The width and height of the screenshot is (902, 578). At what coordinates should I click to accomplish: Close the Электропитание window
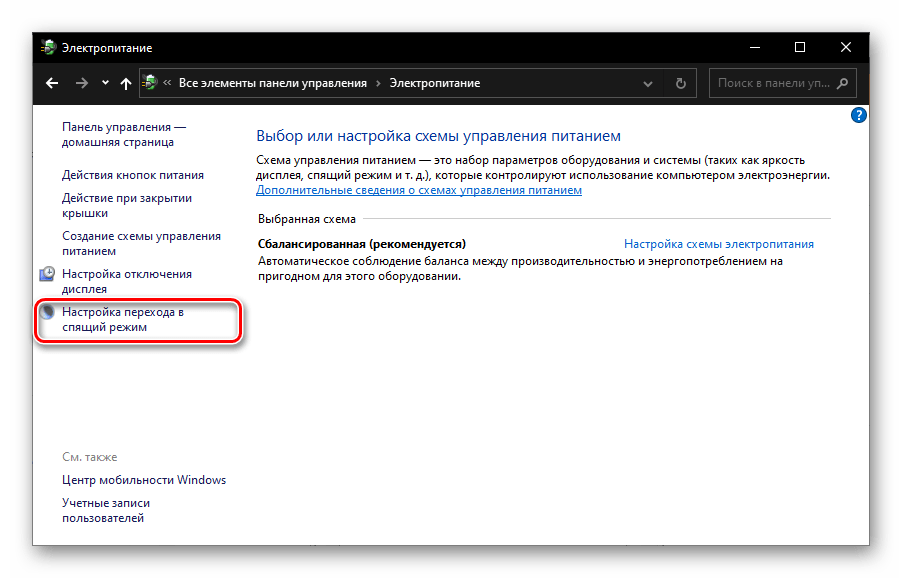846,47
